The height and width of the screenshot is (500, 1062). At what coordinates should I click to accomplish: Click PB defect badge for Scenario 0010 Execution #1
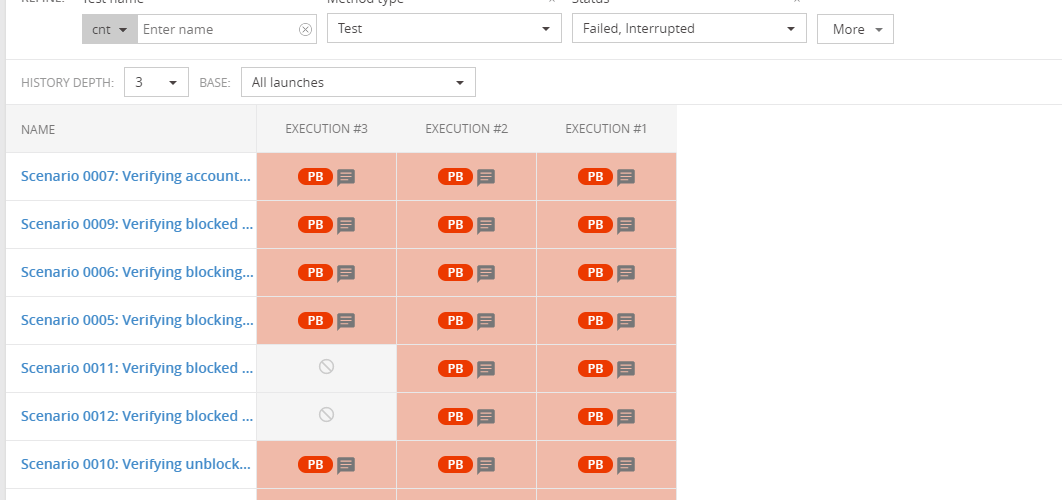click(x=595, y=465)
